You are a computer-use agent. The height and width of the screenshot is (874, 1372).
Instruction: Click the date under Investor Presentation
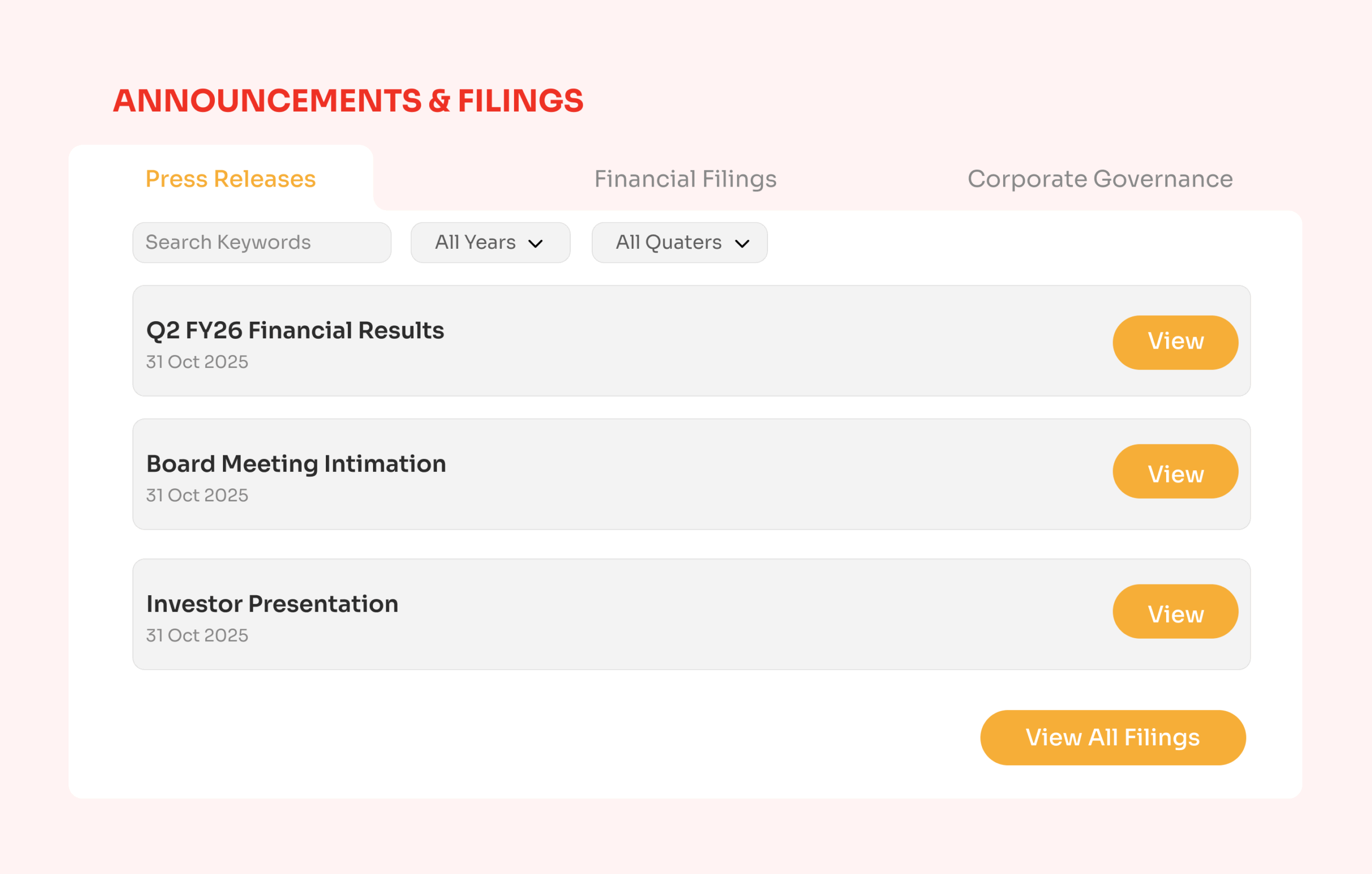[x=197, y=636]
